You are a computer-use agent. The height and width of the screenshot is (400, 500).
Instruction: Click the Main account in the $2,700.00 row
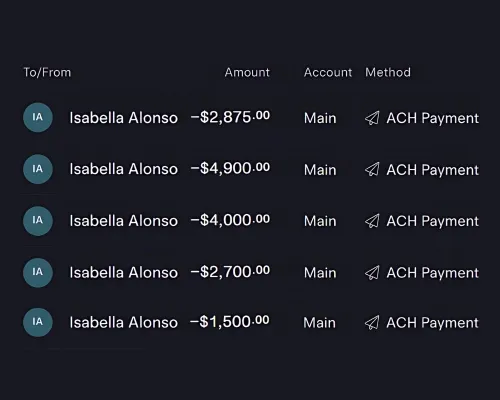point(320,273)
